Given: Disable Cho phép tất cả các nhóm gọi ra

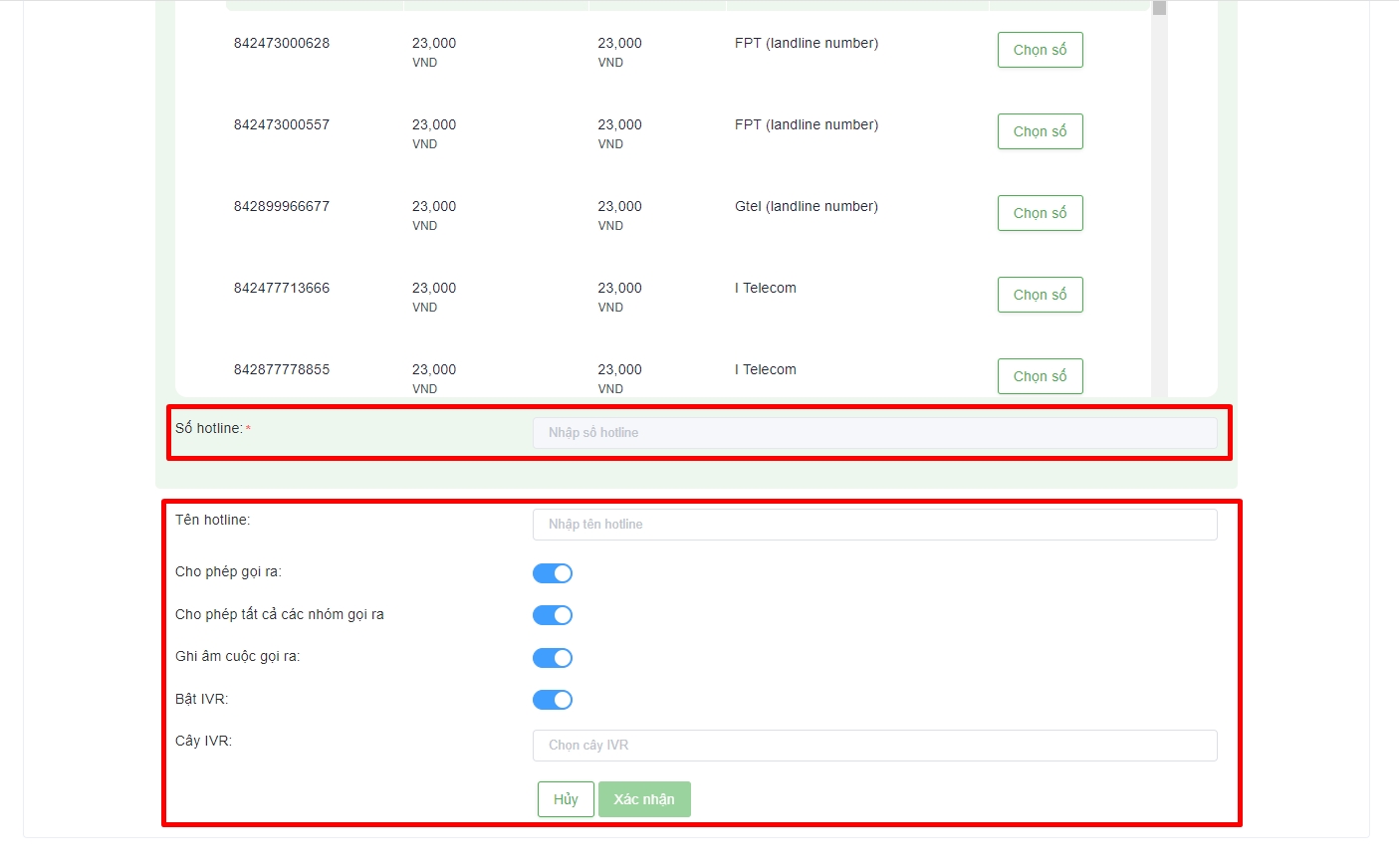Looking at the screenshot, I should [552, 615].
